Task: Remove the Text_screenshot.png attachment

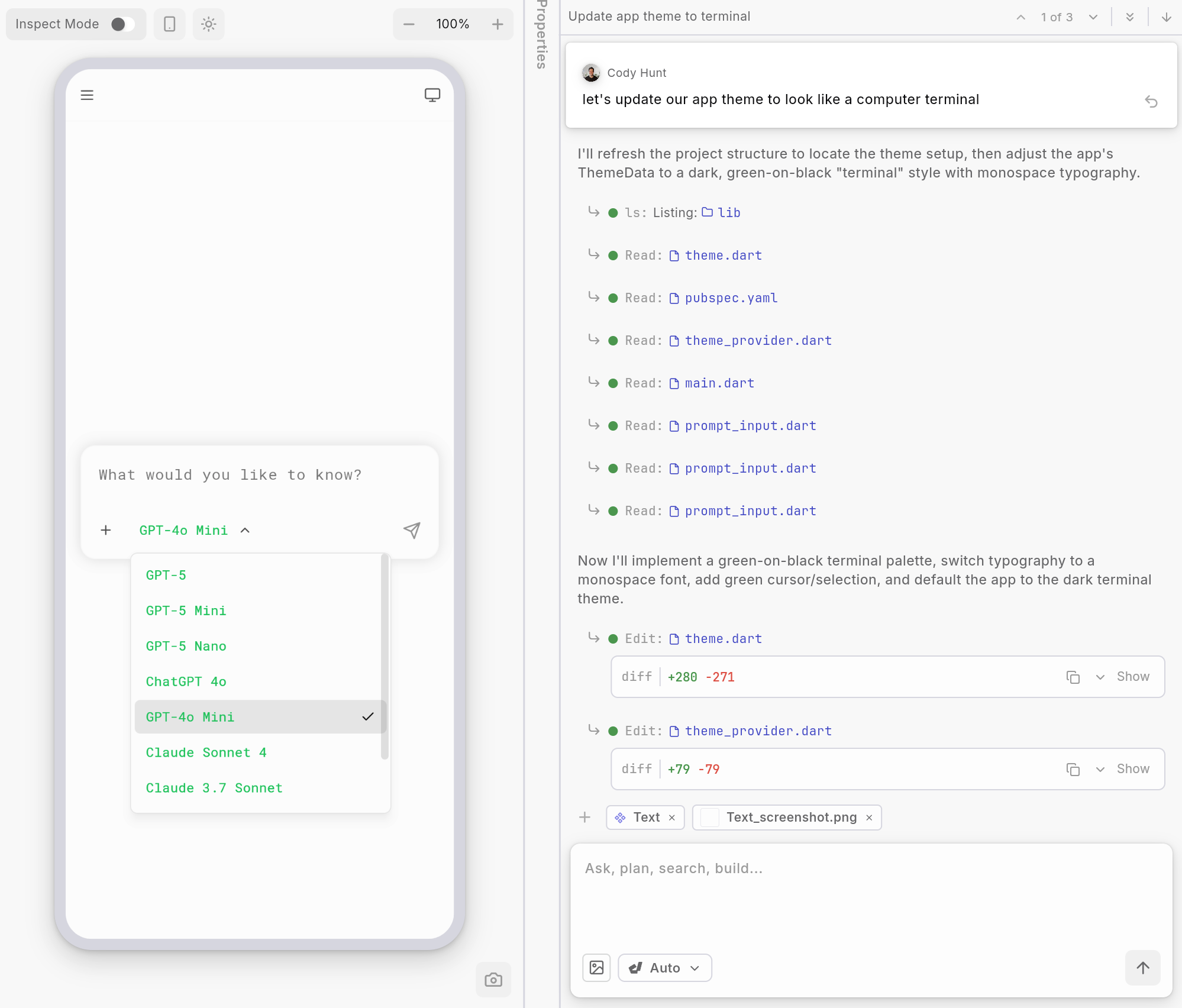Action: pyautogui.click(x=869, y=818)
